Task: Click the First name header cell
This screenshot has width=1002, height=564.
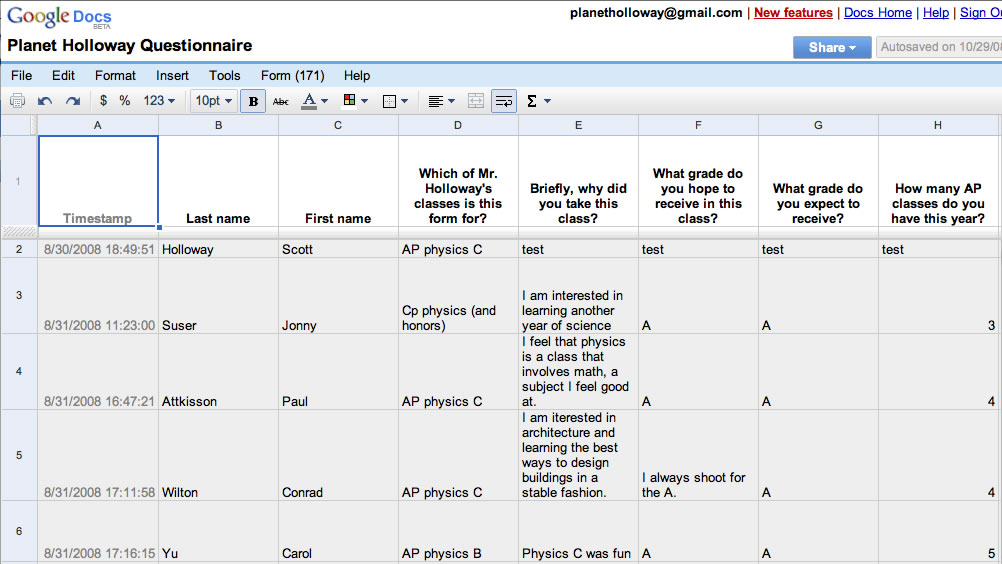Action: pos(338,181)
